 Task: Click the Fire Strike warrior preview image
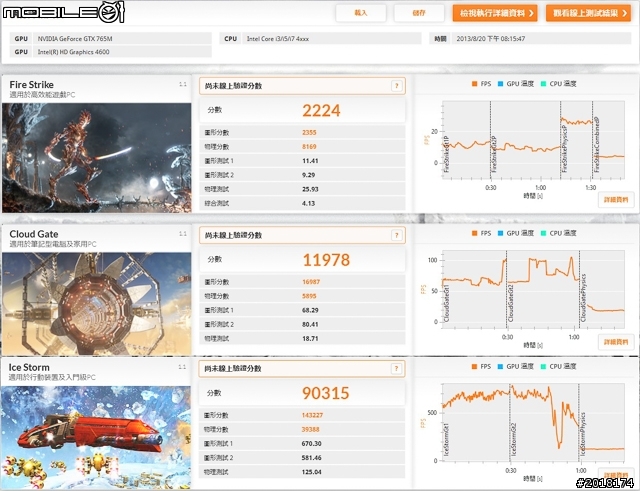pos(97,158)
